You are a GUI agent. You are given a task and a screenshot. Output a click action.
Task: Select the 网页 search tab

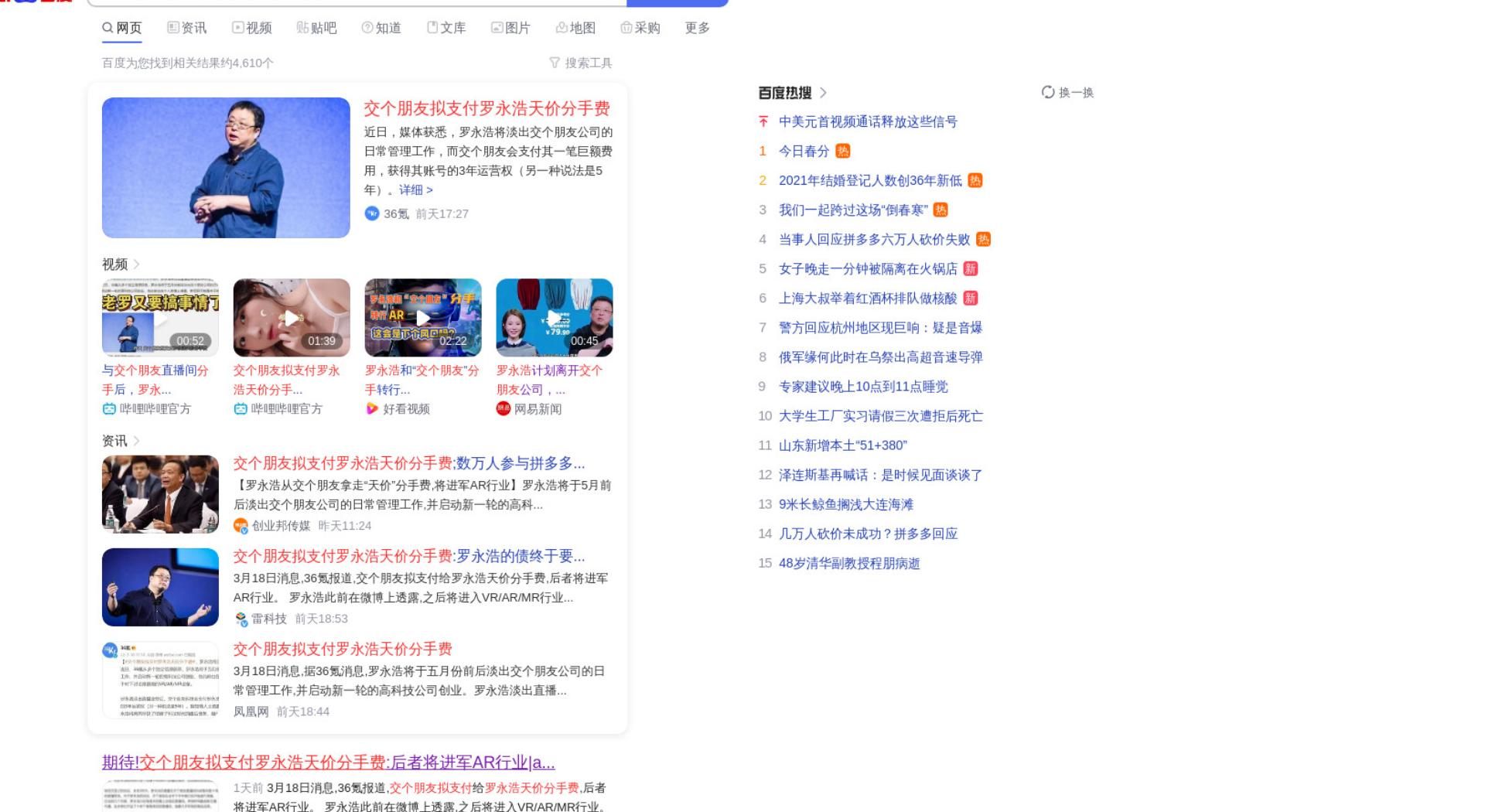pyautogui.click(x=122, y=28)
